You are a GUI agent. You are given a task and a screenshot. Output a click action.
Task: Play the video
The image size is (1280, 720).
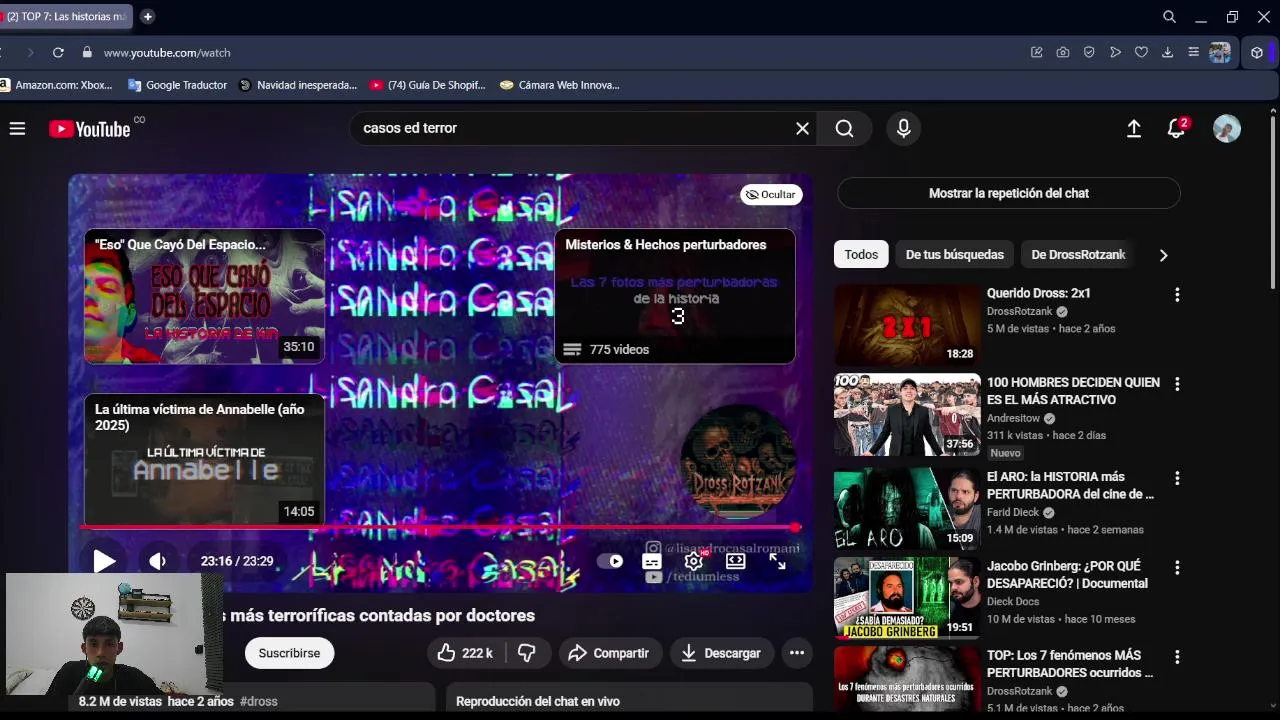pos(104,561)
